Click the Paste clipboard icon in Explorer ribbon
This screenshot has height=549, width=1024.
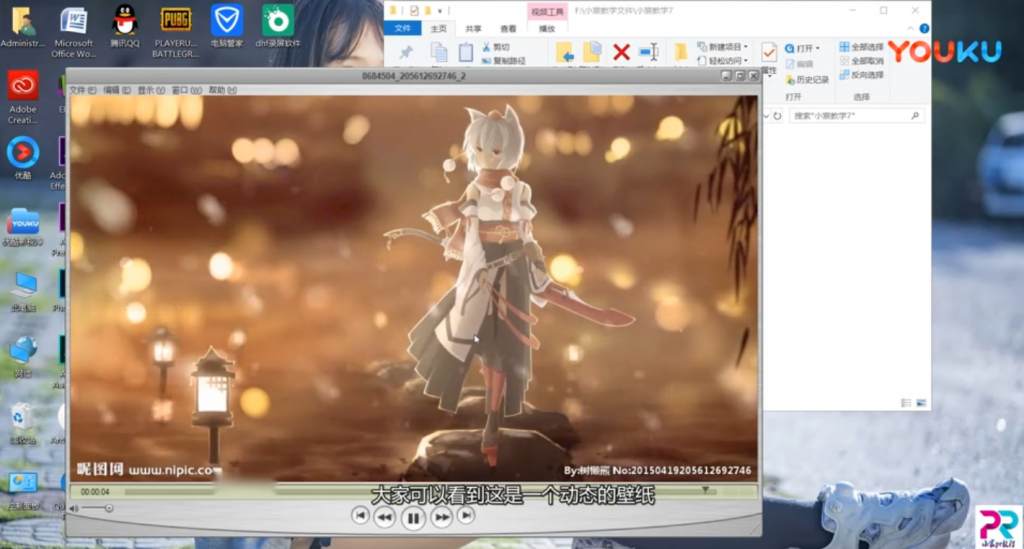pyautogui.click(x=465, y=53)
